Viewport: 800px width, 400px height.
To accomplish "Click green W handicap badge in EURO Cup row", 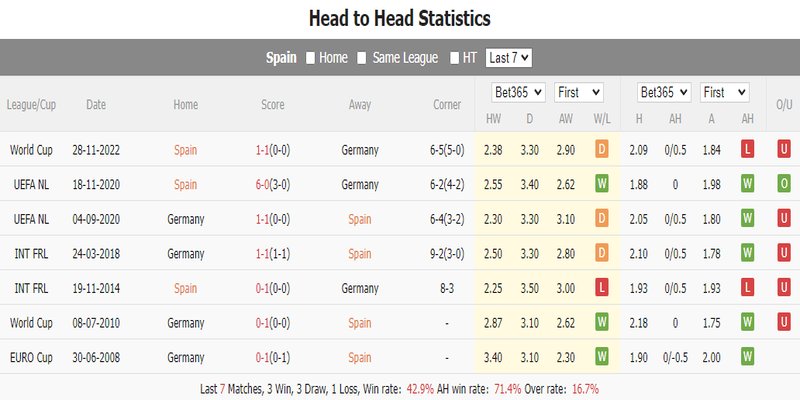I will (x=747, y=357).
